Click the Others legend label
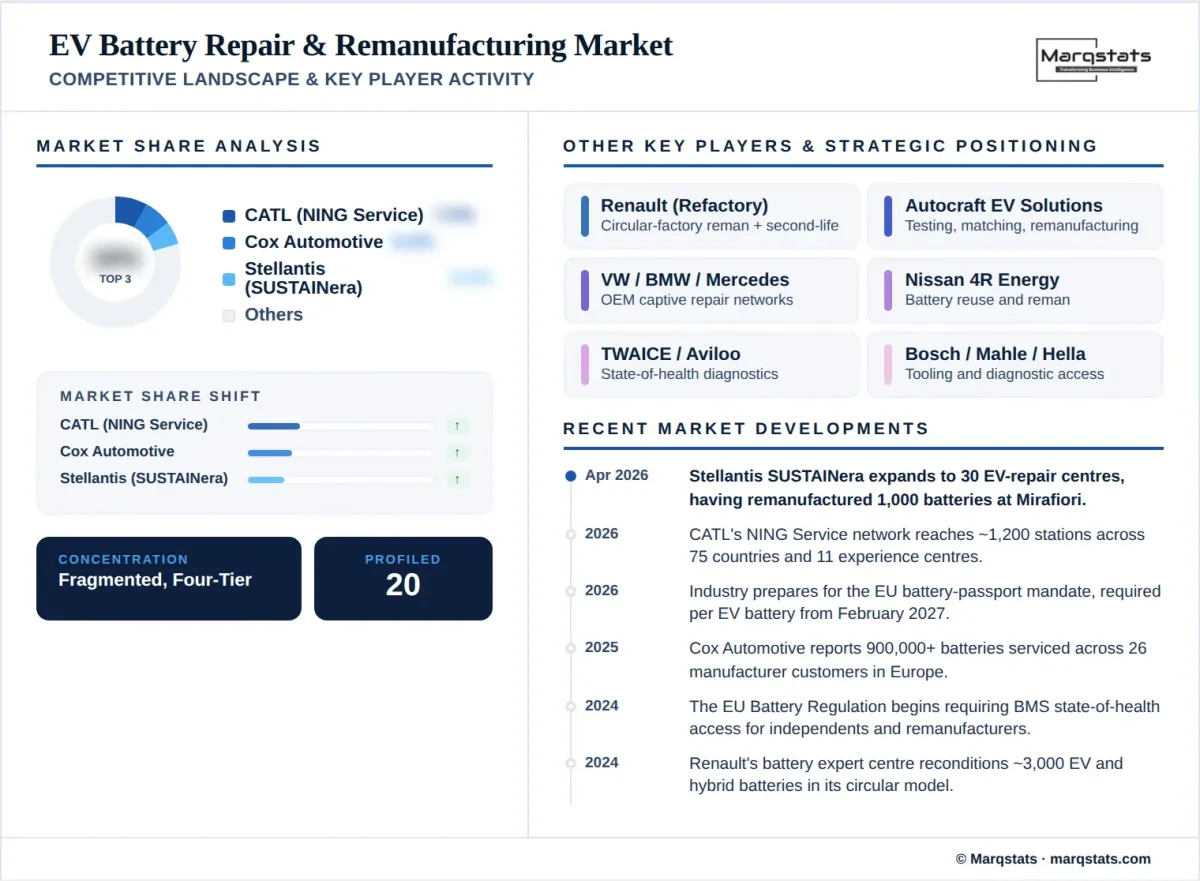 coord(274,315)
